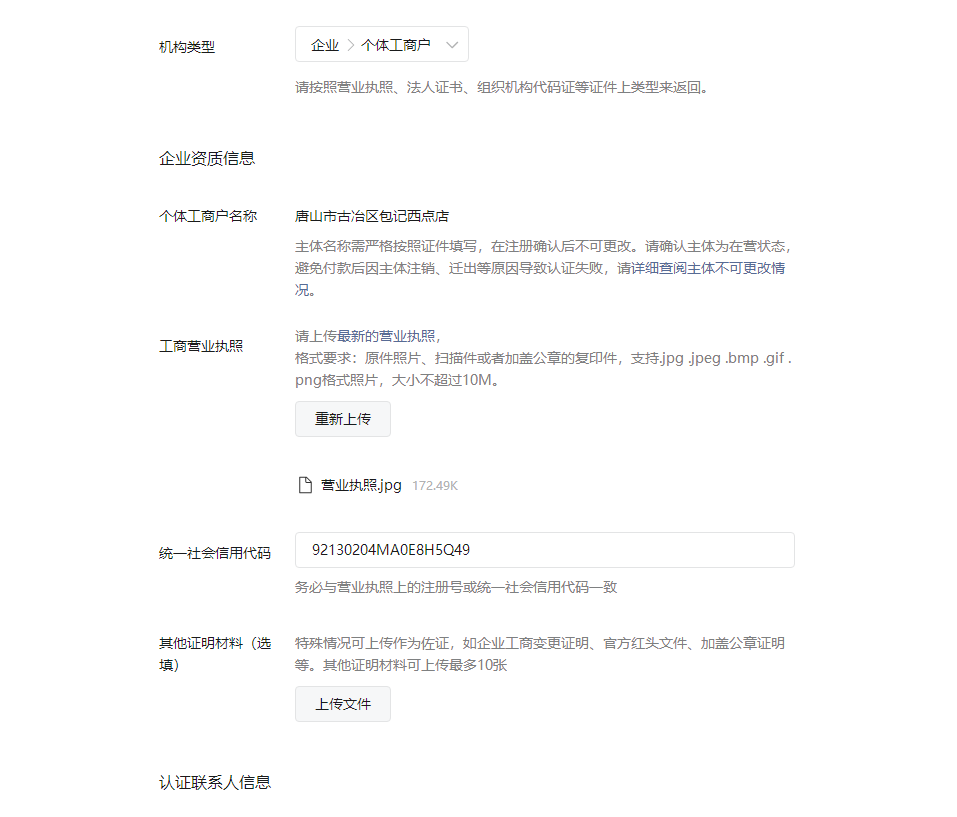Click the 机构类型 field label
The width and height of the screenshot is (957, 817).
[187, 47]
